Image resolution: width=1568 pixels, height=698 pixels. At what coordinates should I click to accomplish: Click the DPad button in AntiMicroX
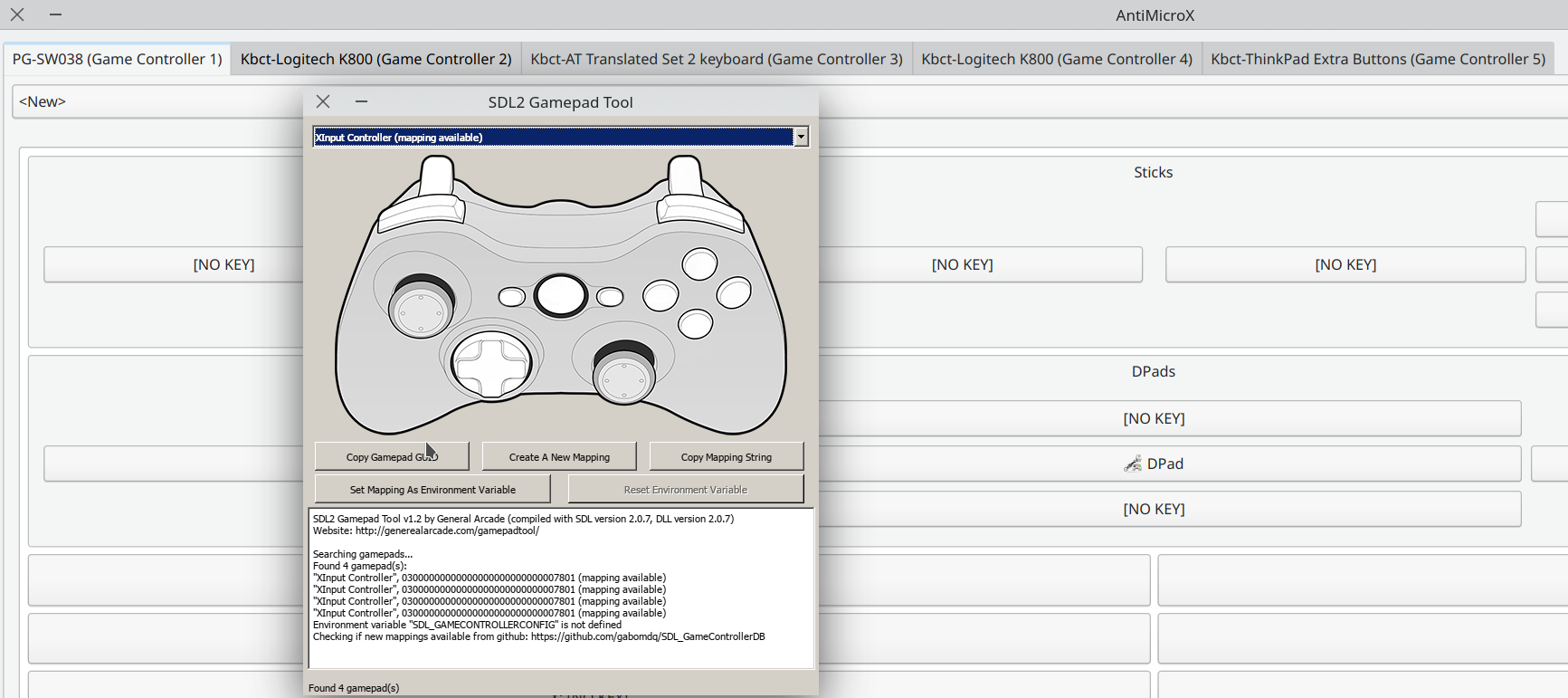pyautogui.click(x=1154, y=464)
